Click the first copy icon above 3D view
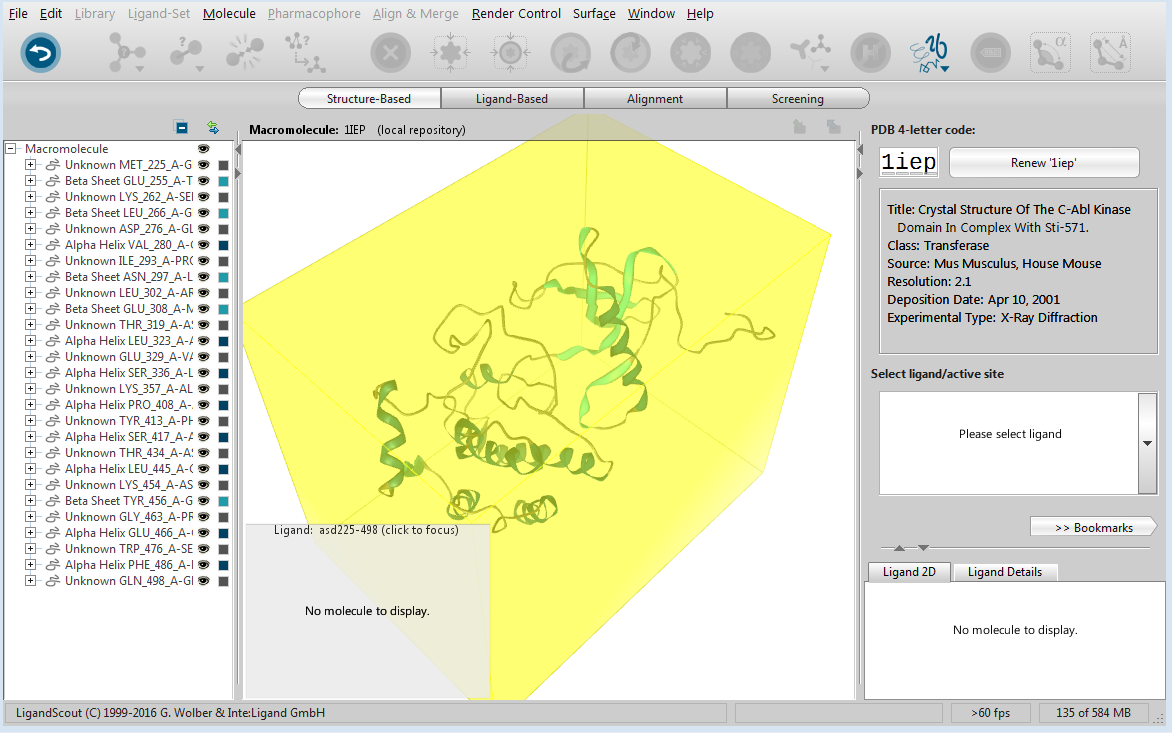Image resolution: width=1172 pixels, height=733 pixels. 800,128
